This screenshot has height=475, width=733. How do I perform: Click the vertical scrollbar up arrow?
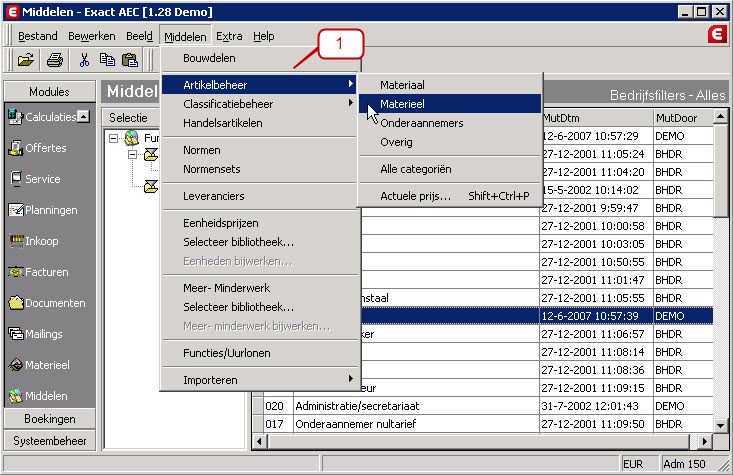(720, 116)
